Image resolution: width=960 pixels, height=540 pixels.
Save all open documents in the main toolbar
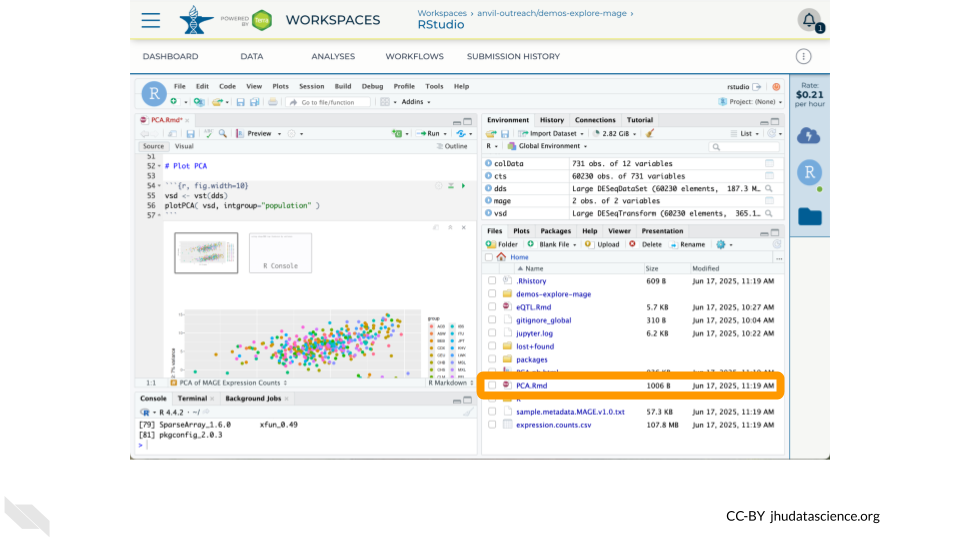tap(255, 102)
